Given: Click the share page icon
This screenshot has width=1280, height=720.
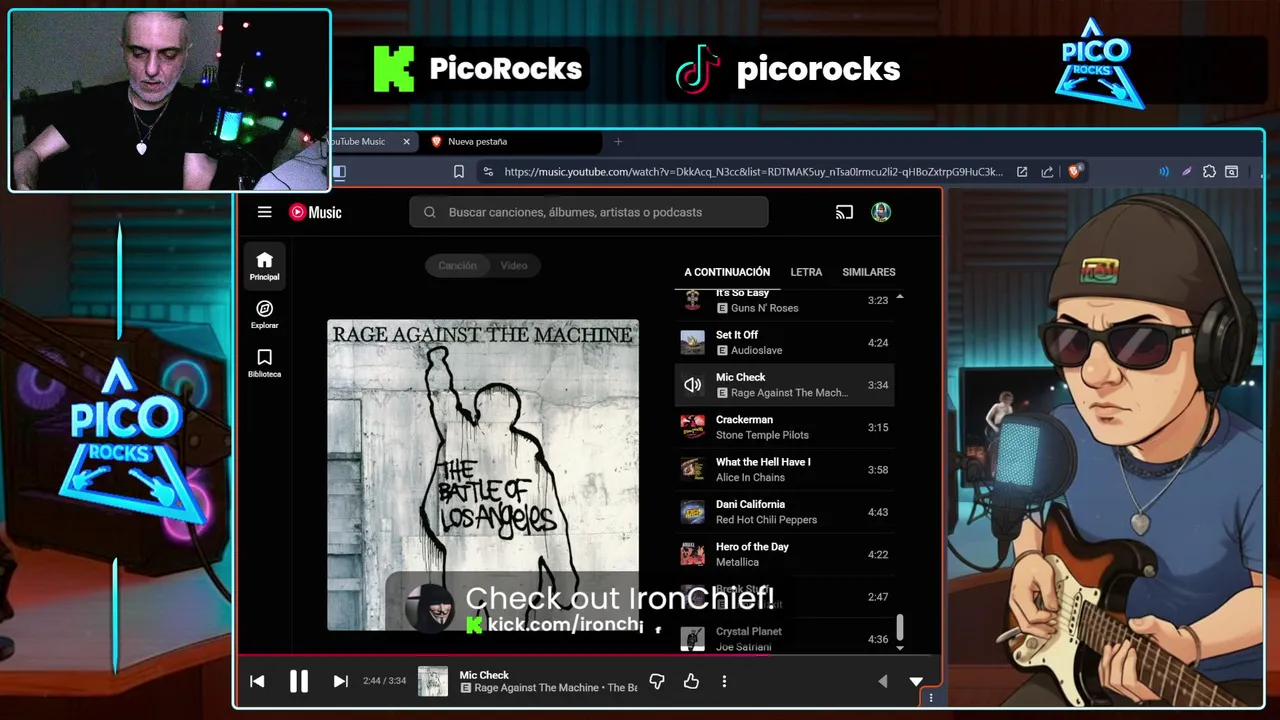Looking at the screenshot, I should tap(1047, 172).
